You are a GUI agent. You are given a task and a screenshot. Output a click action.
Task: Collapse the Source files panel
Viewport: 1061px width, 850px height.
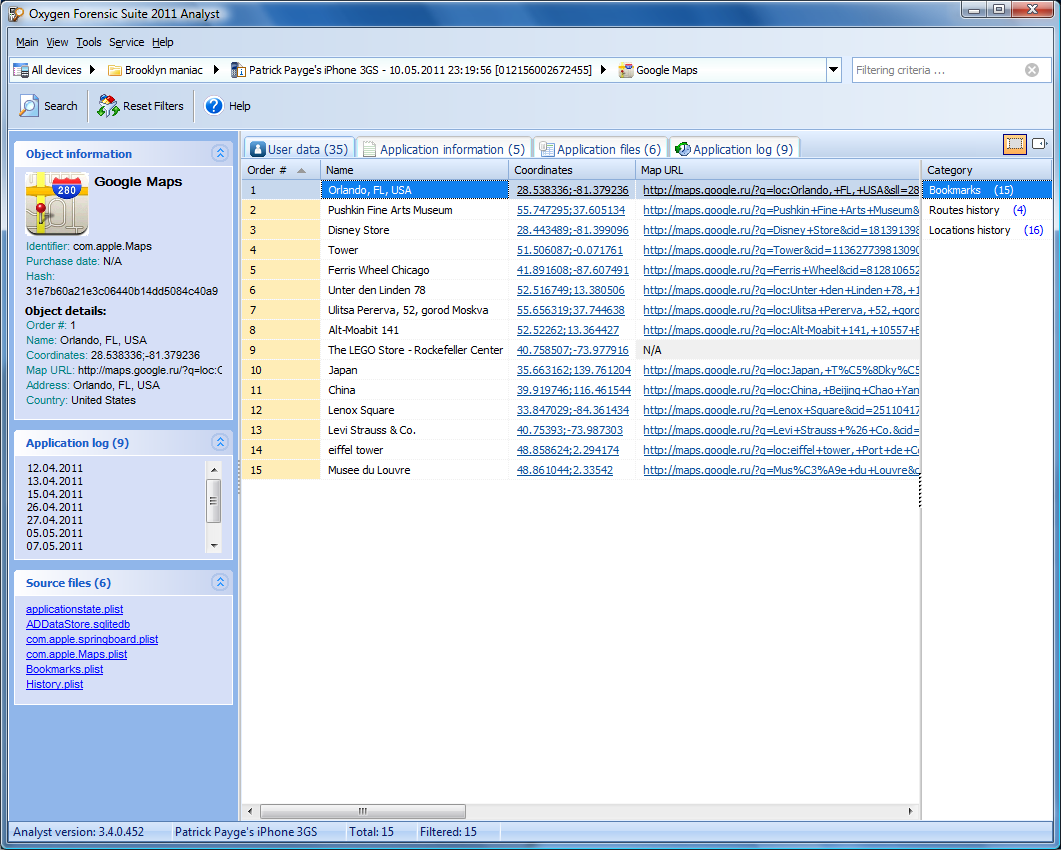219,583
